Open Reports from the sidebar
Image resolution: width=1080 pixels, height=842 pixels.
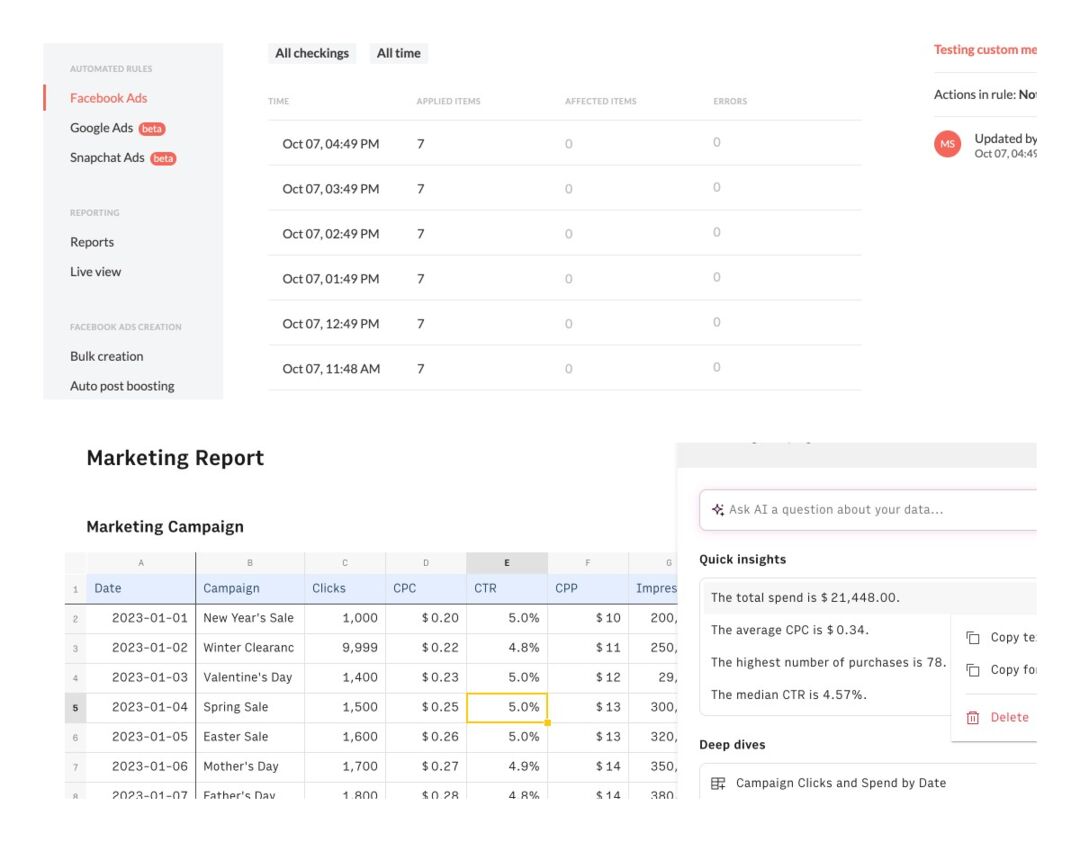coord(92,242)
